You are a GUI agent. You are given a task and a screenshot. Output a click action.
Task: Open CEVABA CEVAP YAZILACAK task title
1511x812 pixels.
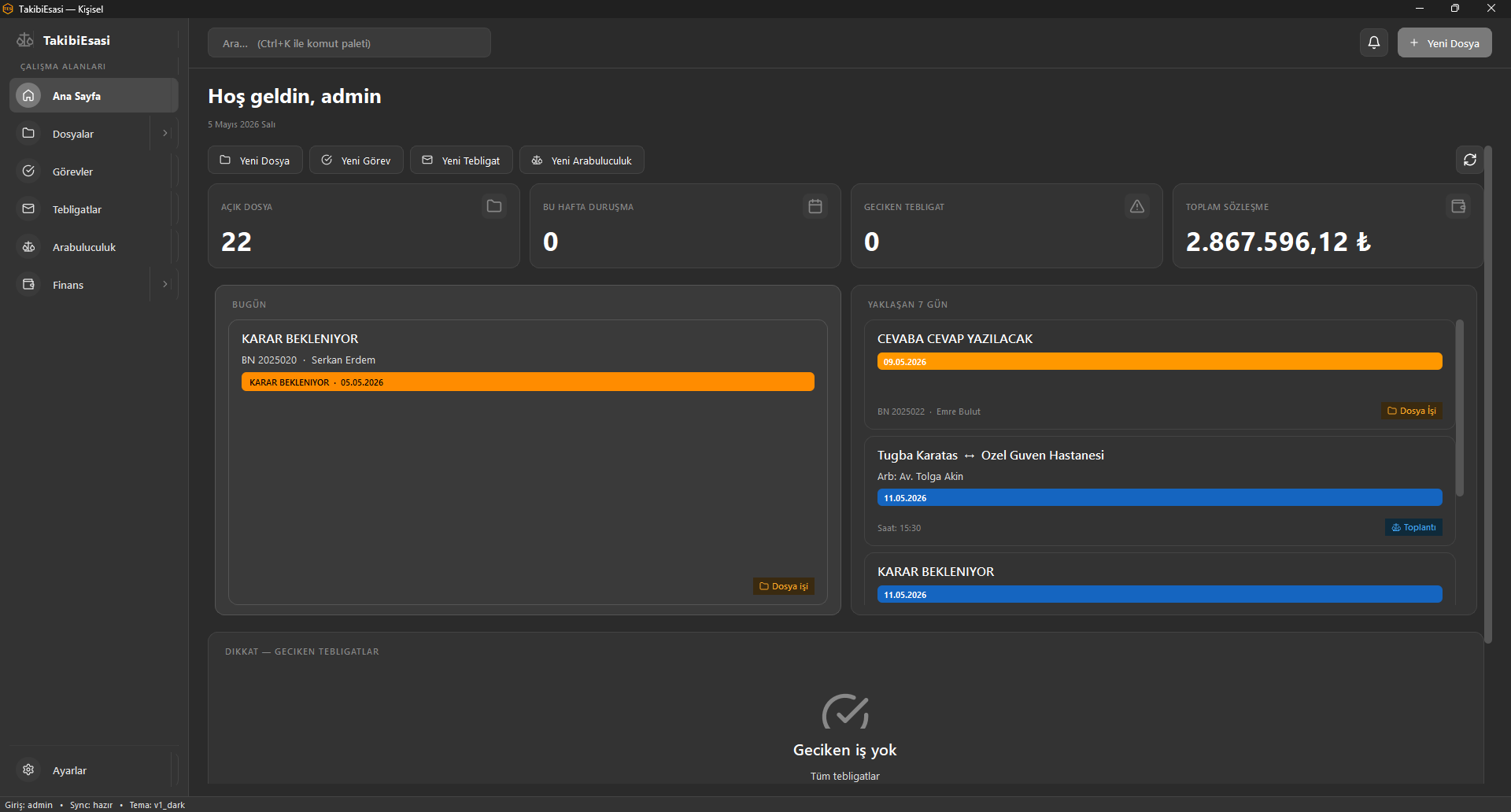(955, 338)
